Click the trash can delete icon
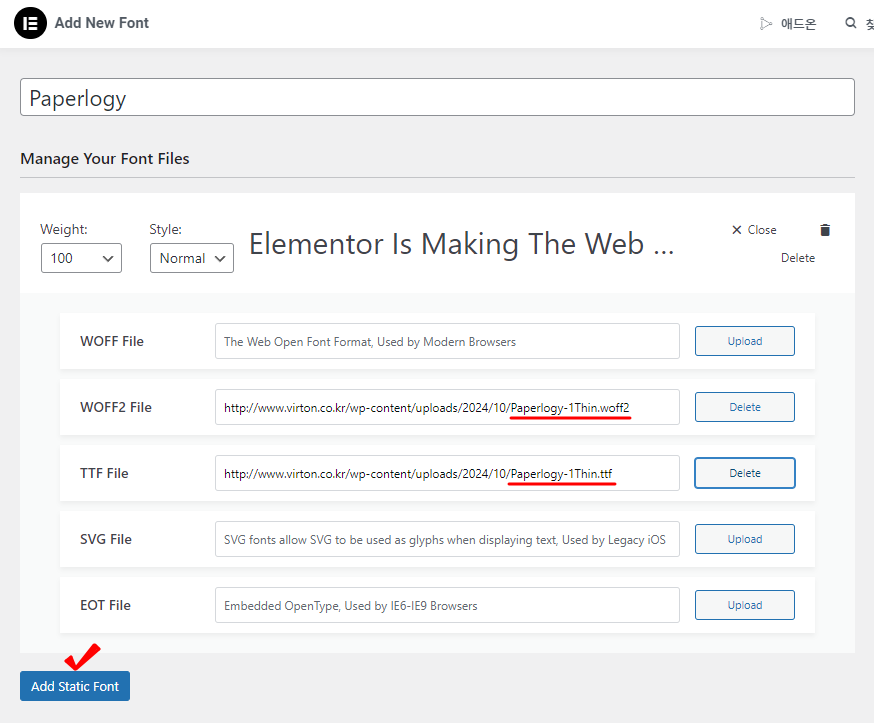 click(825, 230)
